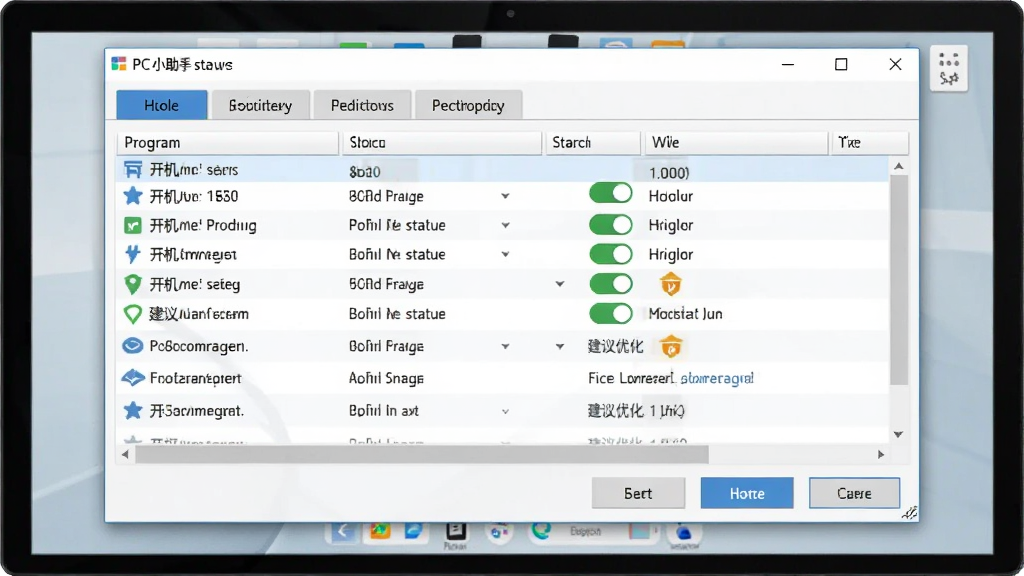Open the desktop widget icon at top right
This screenshot has width=1024, height=576.
tap(948, 69)
